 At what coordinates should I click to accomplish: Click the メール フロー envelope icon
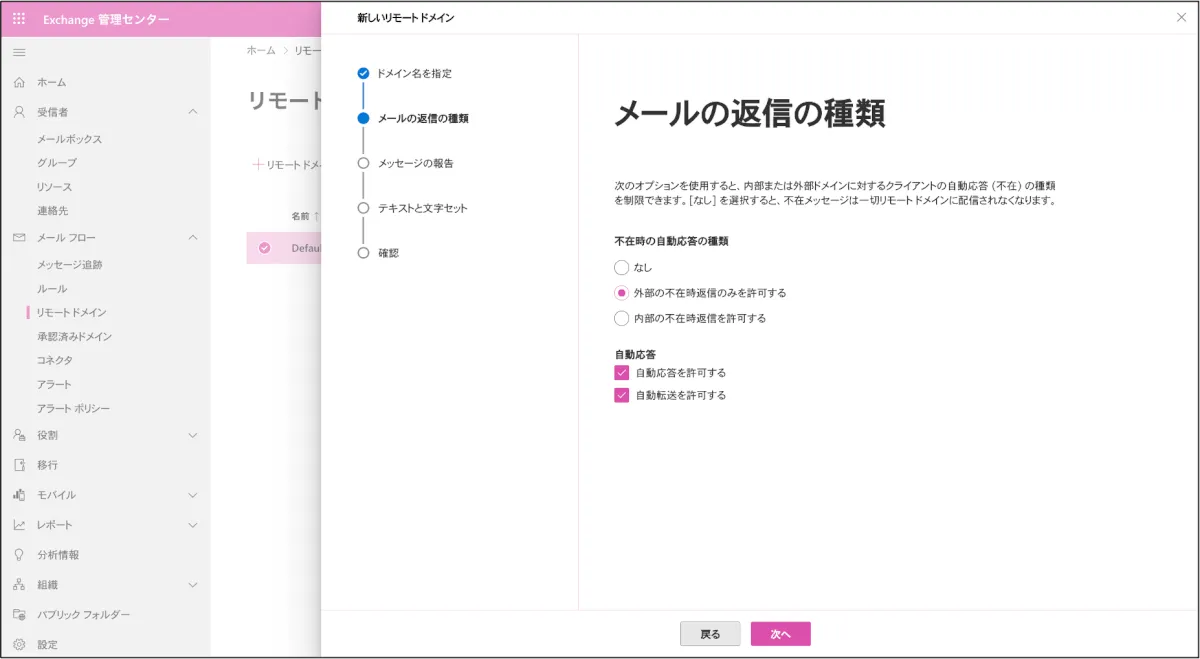tap(19, 238)
